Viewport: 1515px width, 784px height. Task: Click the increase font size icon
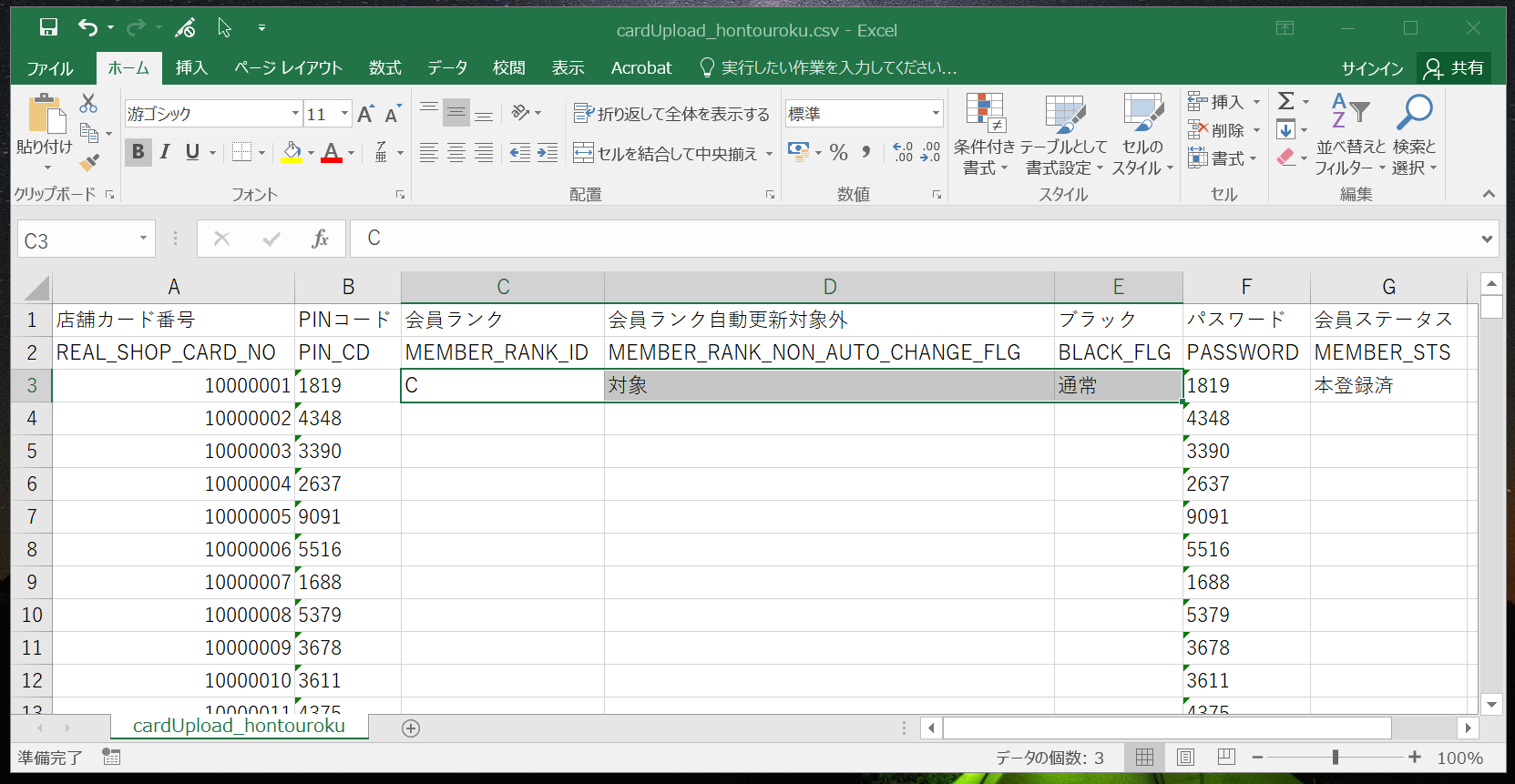(365, 115)
